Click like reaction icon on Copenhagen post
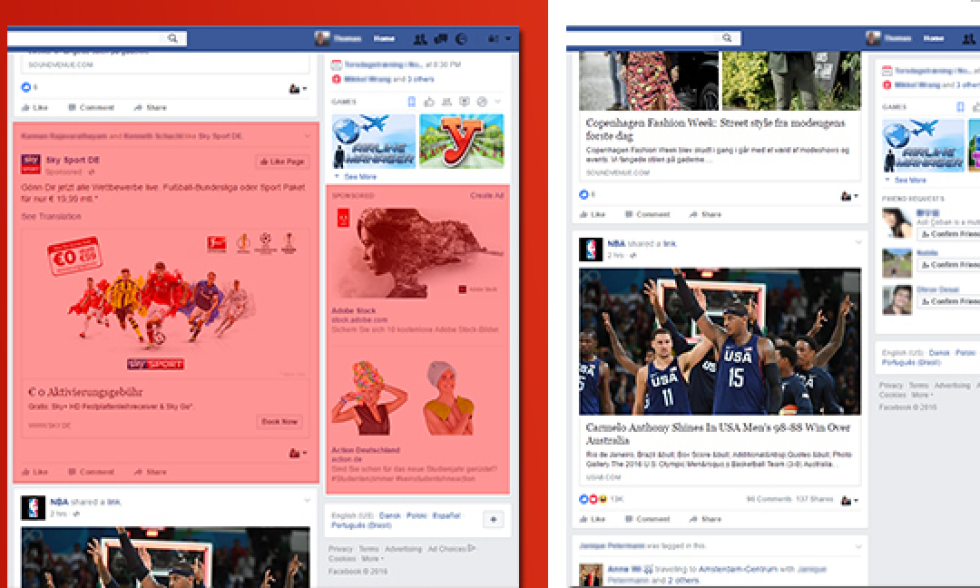 584,195
